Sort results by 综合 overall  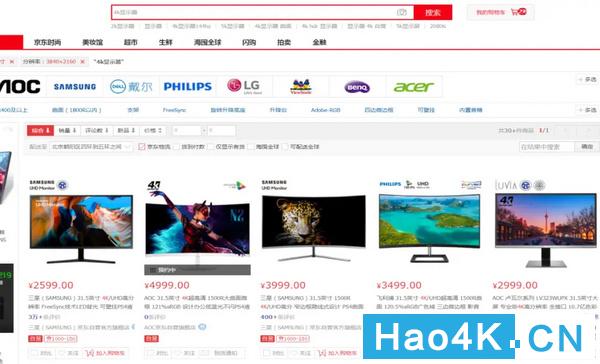41,131
